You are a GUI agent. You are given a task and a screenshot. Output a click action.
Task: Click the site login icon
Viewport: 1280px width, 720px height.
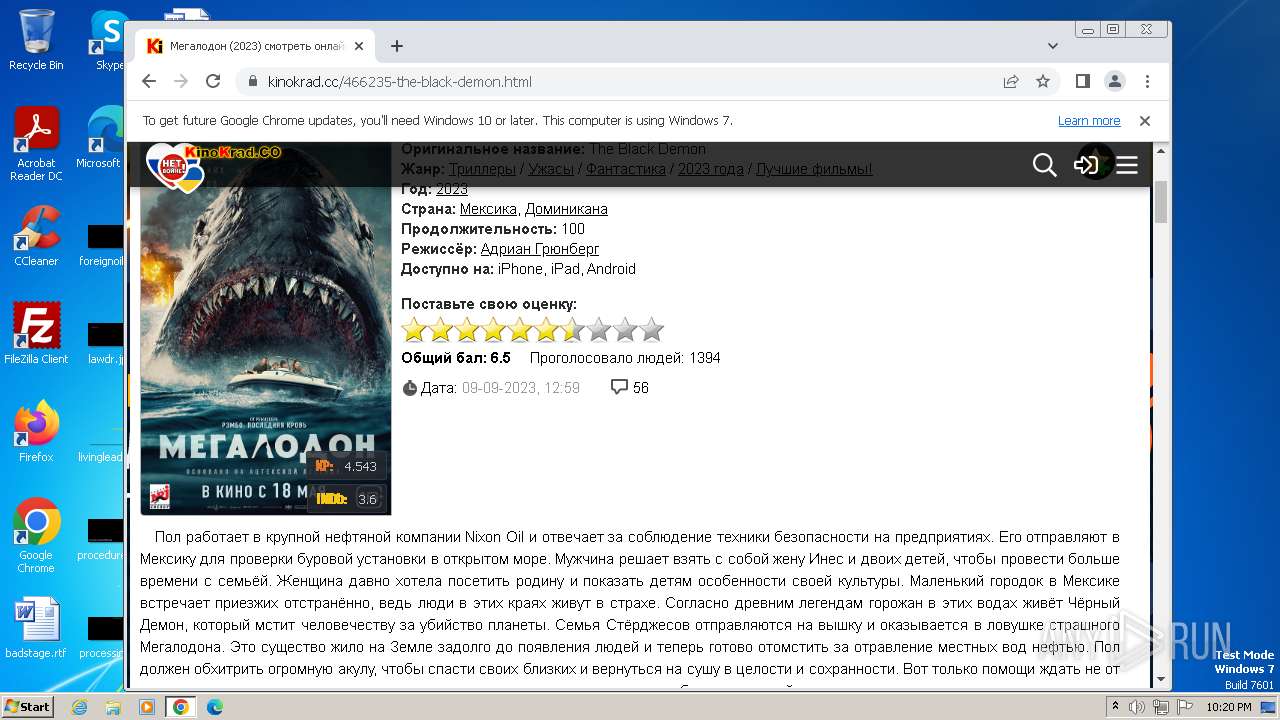pyautogui.click(x=1086, y=165)
